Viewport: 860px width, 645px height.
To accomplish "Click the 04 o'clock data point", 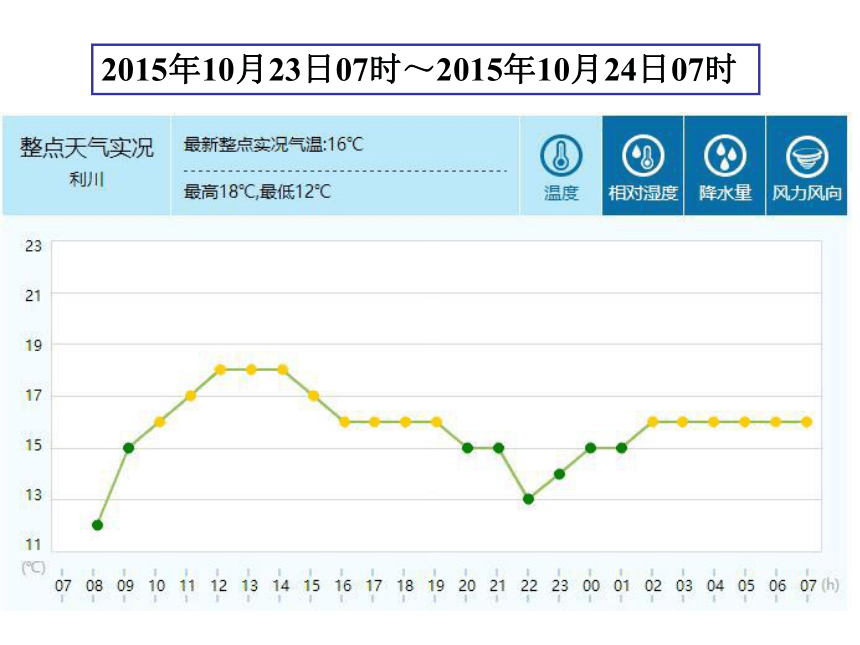I will click(714, 422).
